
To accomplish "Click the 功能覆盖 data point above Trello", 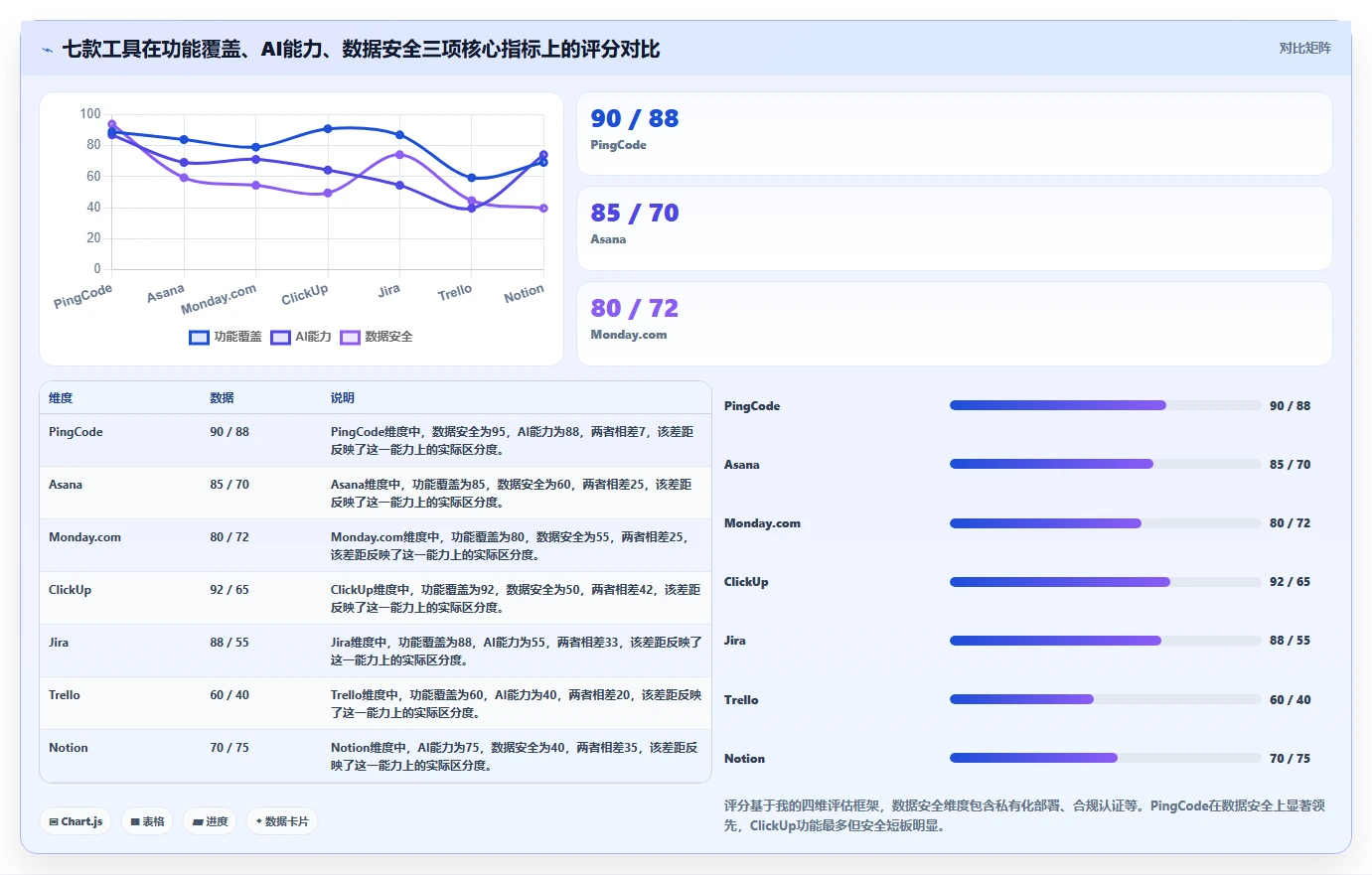I will point(472,178).
